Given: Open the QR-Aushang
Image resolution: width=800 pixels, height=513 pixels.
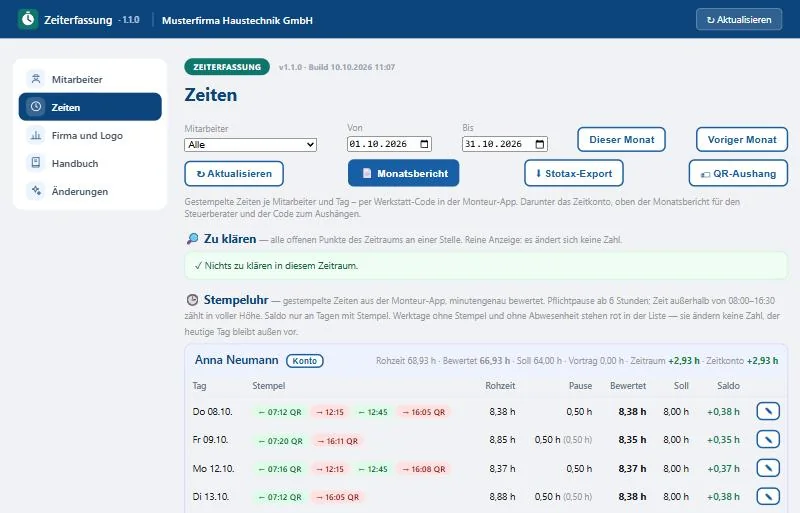Looking at the screenshot, I should [x=738, y=173].
